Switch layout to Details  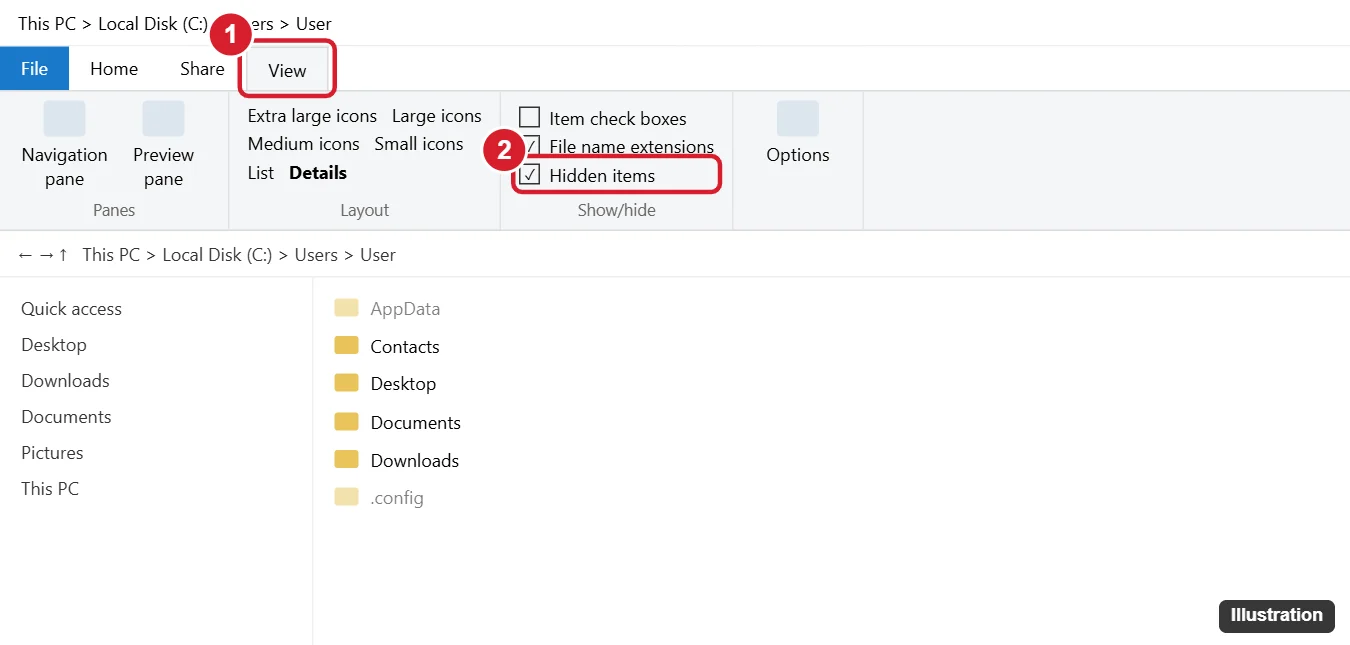[318, 173]
